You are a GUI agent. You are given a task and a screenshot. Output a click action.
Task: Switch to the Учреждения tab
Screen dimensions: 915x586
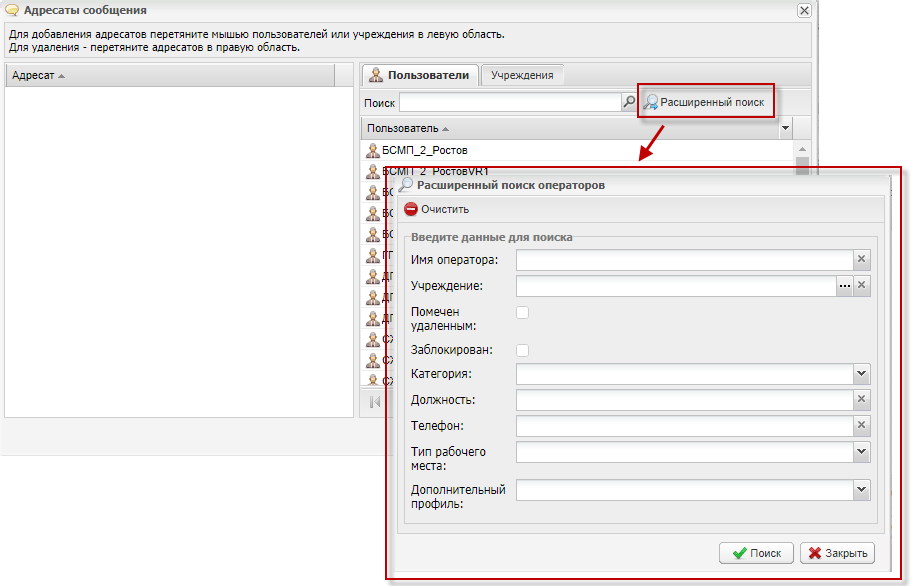(x=522, y=75)
